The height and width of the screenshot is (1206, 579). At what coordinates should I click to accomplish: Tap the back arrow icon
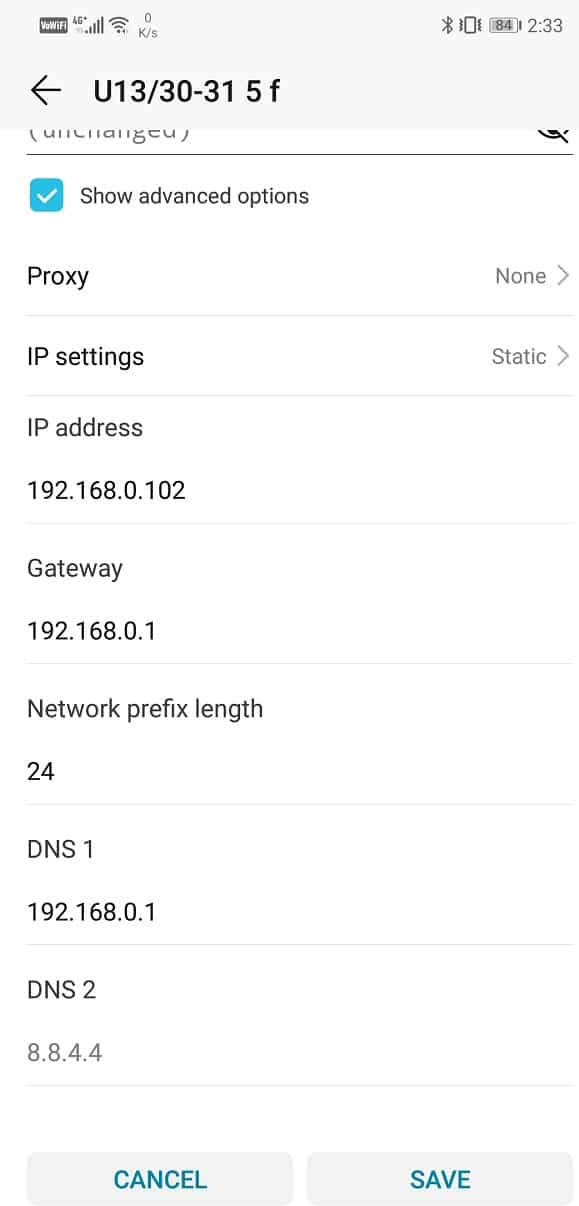pyautogui.click(x=45, y=89)
